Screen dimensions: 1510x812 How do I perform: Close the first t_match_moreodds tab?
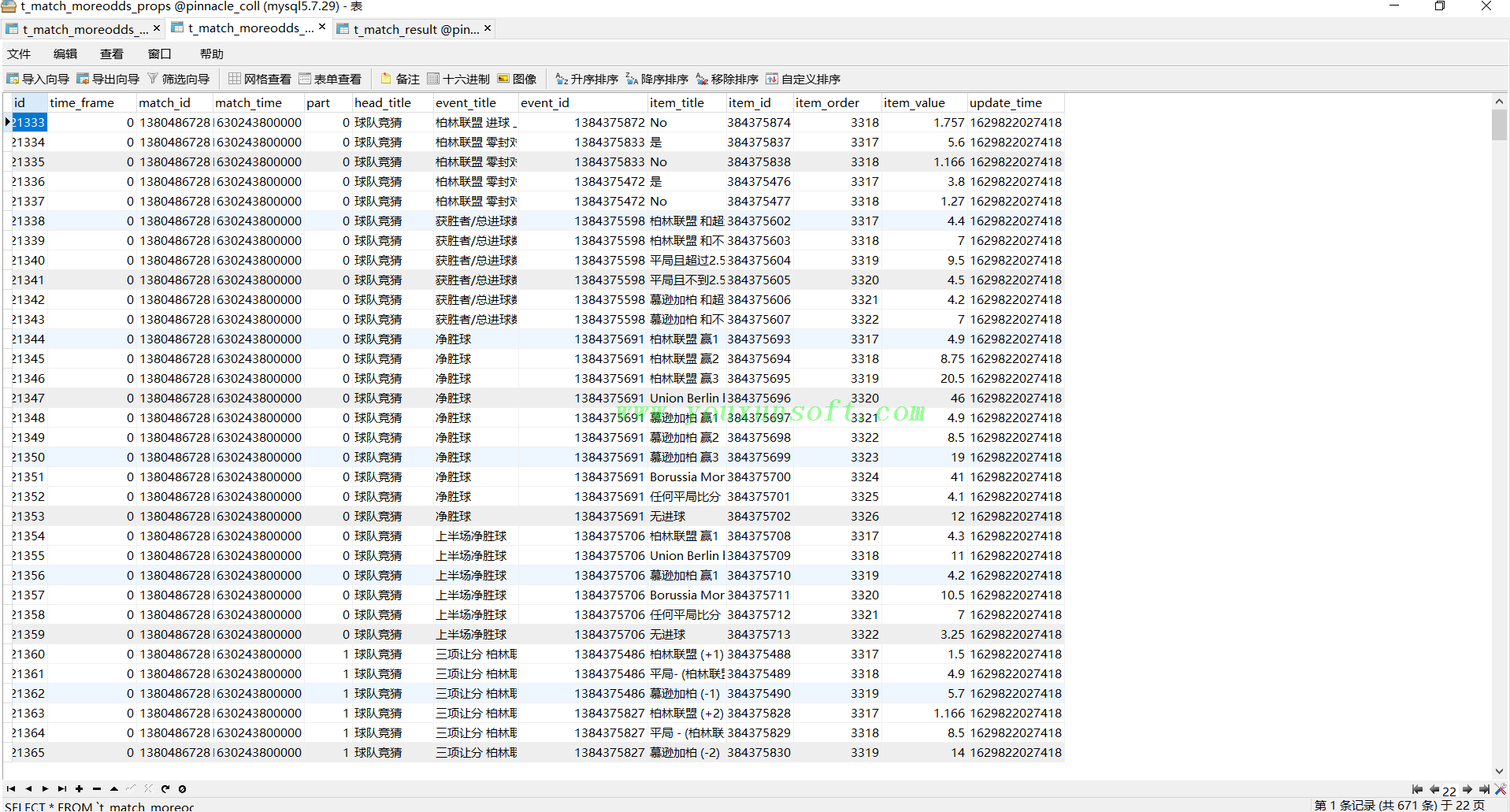[x=157, y=28]
